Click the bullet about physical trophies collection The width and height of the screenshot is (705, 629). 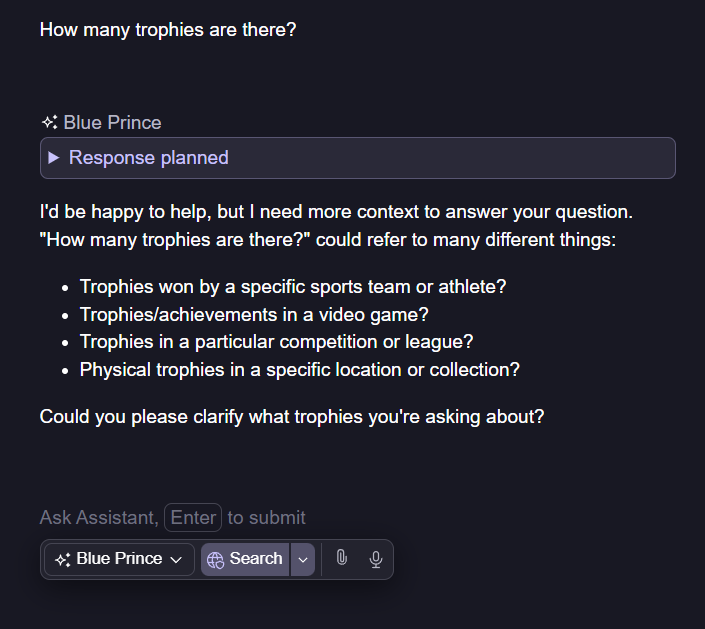coord(299,369)
